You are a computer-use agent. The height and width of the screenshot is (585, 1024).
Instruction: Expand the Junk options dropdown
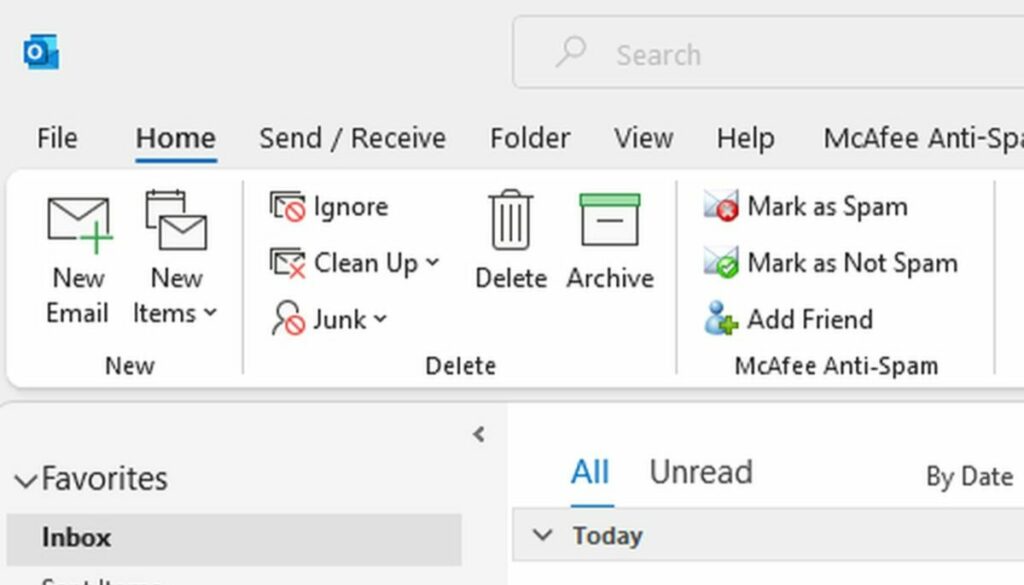click(378, 320)
